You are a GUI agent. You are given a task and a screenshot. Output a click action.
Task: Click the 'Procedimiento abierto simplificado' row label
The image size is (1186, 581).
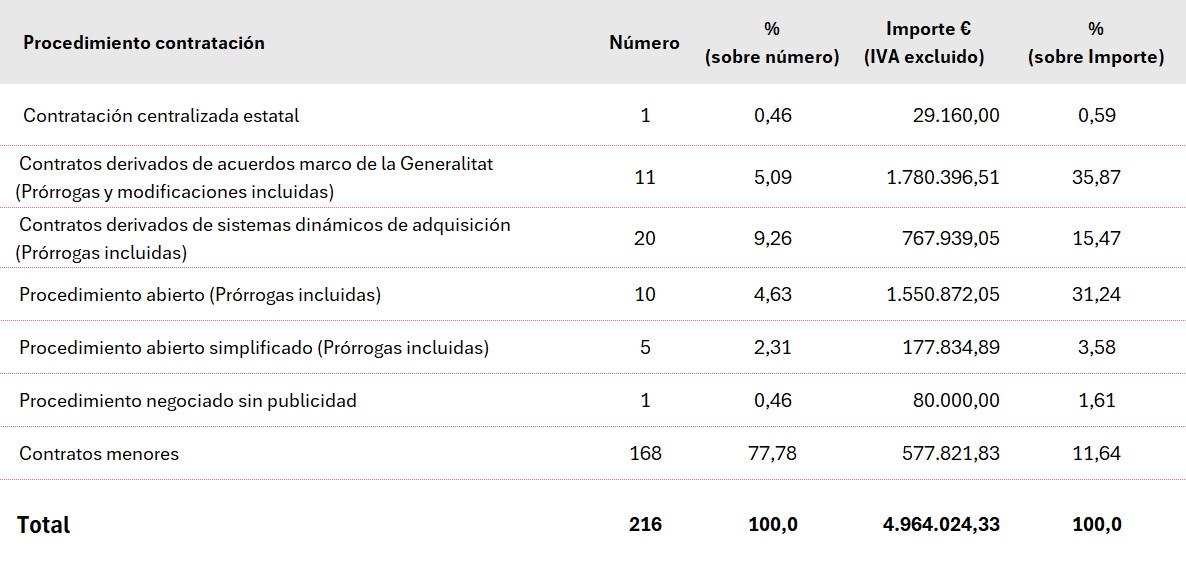pos(254,348)
